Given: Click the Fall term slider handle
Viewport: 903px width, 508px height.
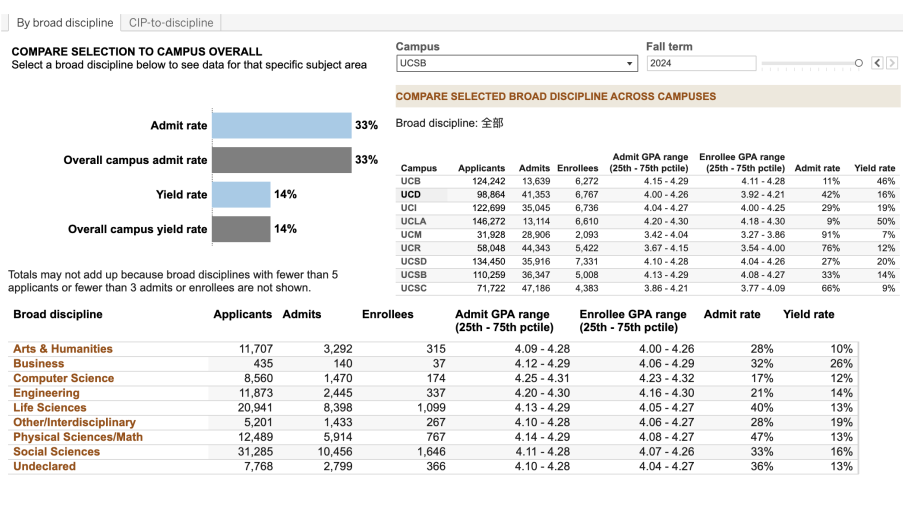Looking at the screenshot, I should tap(858, 63).
